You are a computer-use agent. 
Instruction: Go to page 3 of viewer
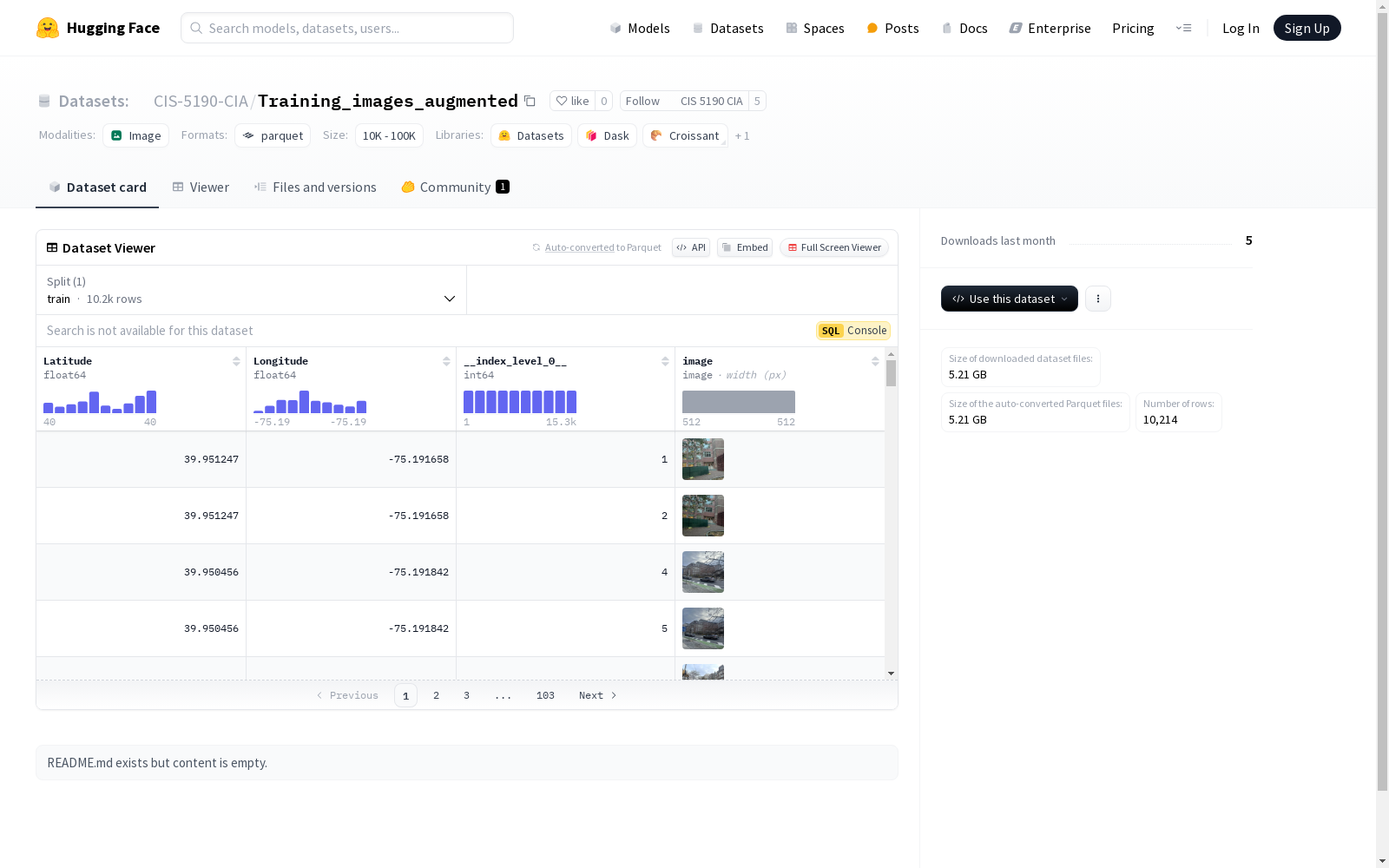tap(467, 695)
